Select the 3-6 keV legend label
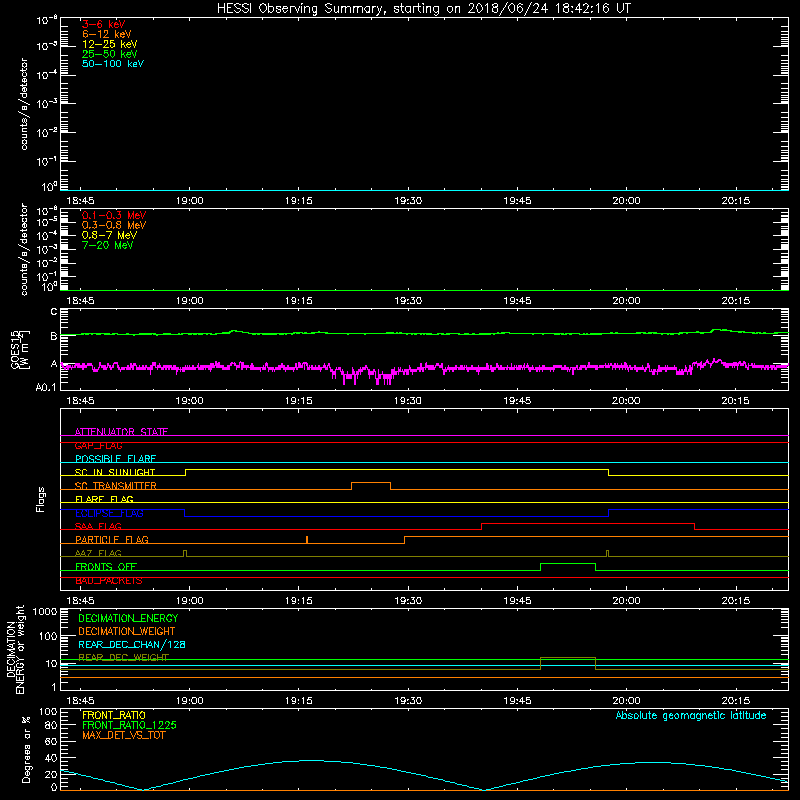The height and width of the screenshot is (800, 800). click(x=103, y=24)
